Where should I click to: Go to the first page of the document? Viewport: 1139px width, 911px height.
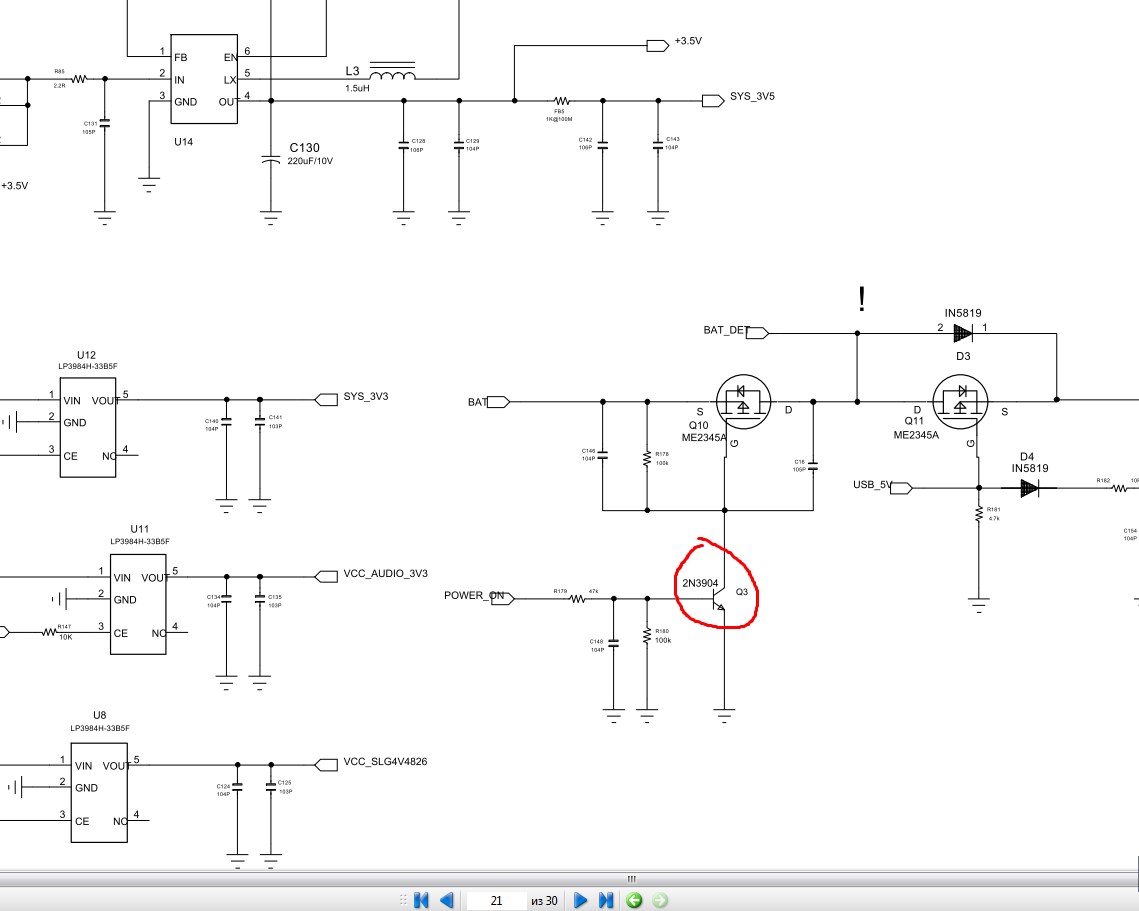pyautogui.click(x=421, y=900)
